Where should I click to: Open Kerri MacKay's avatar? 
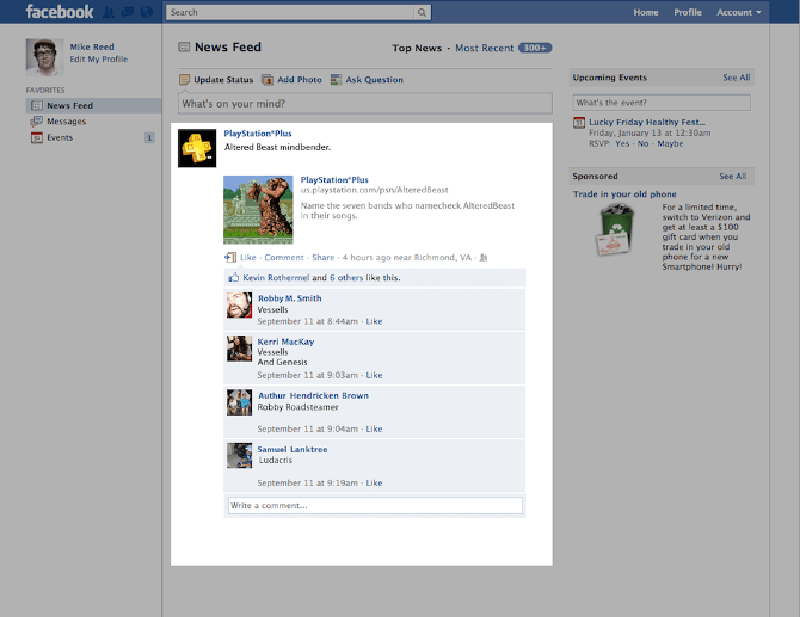coord(239,349)
